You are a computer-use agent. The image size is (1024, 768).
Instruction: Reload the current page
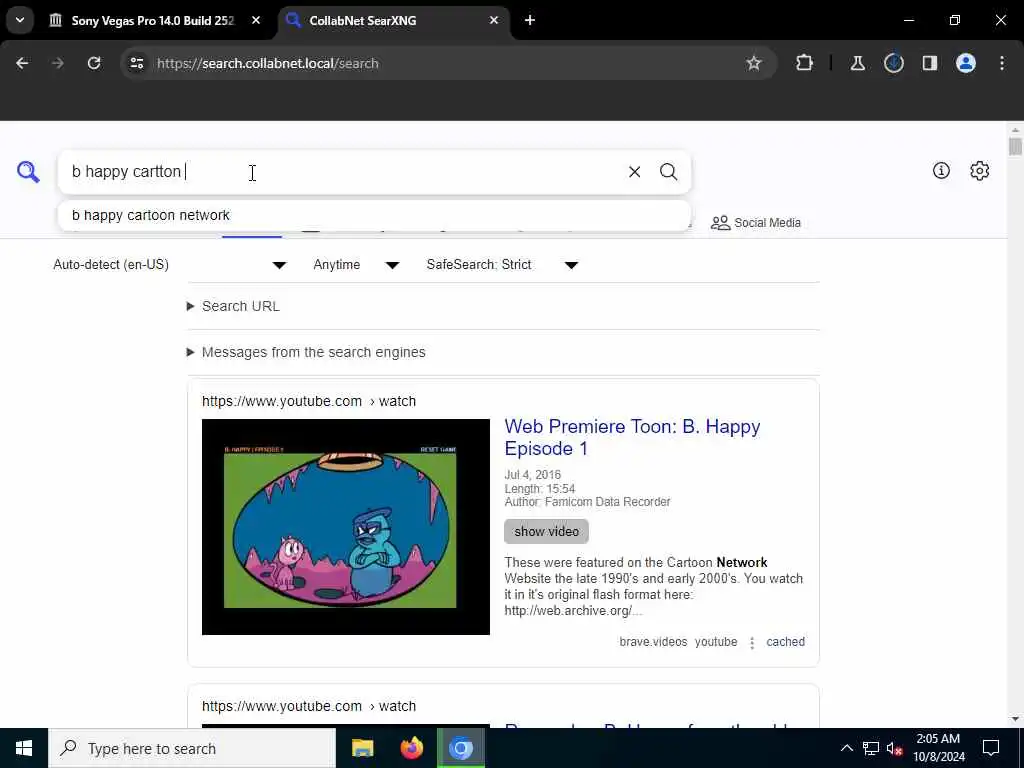[x=94, y=63]
